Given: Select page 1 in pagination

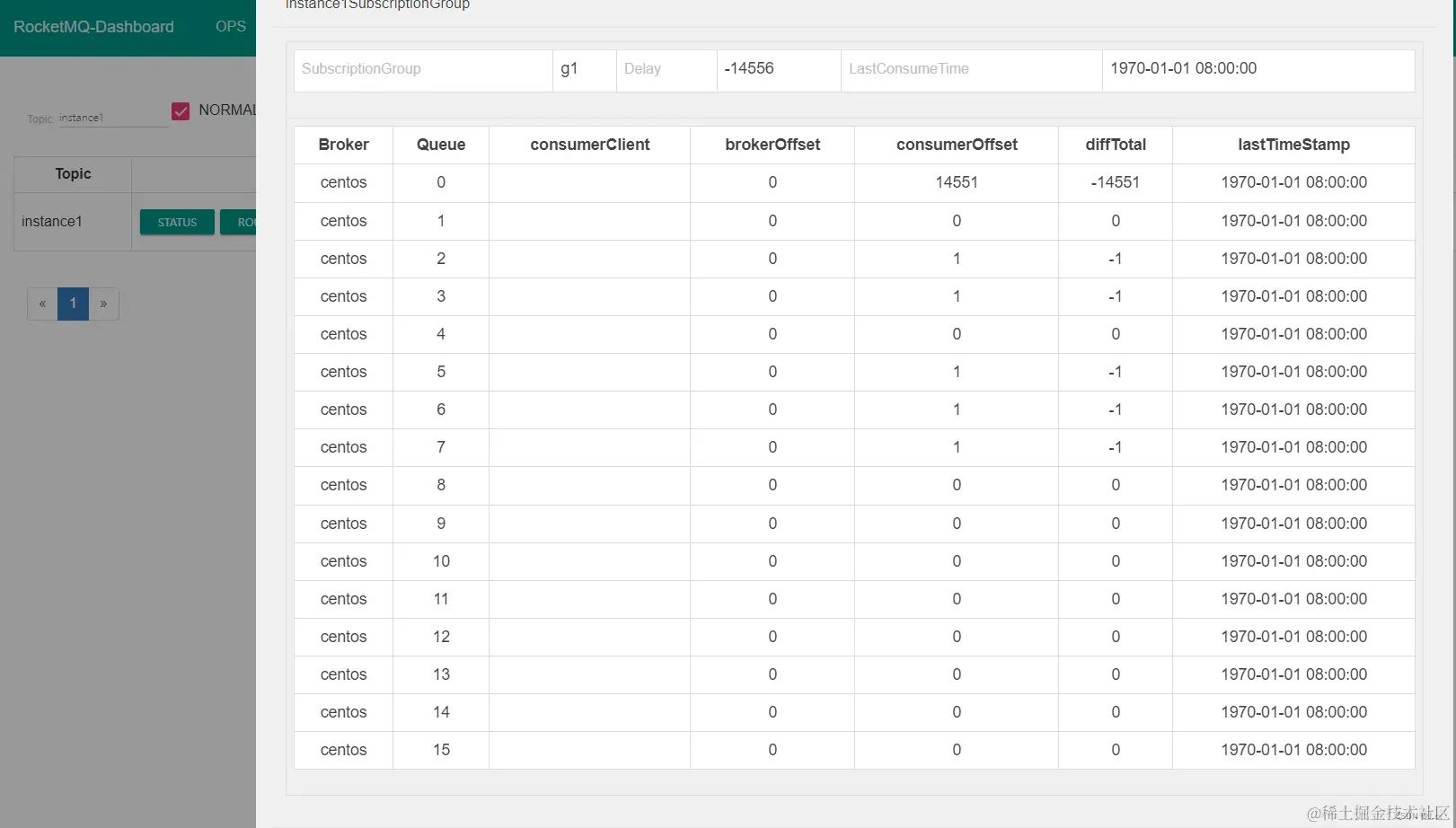Looking at the screenshot, I should pos(73,304).
